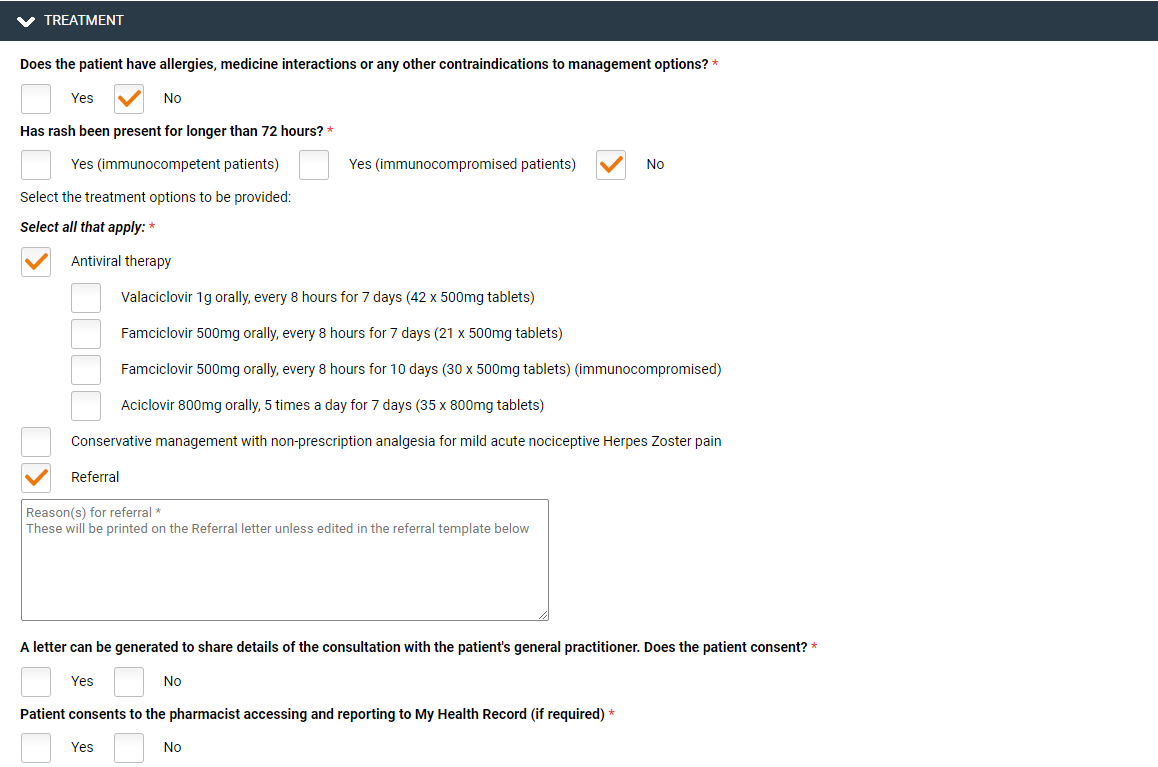1158x767 pixels.
Task: Collapse the Treatment section chevron
Action: 26,21
